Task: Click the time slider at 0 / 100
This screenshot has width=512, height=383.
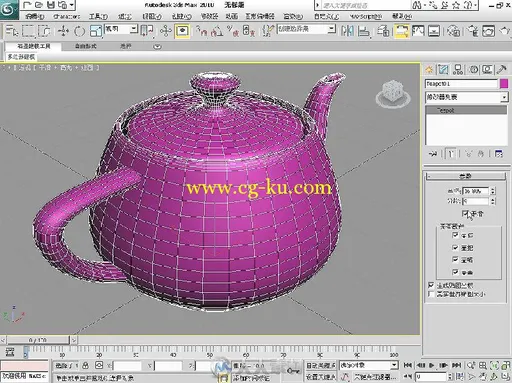Action: click(x=37, y=340)
